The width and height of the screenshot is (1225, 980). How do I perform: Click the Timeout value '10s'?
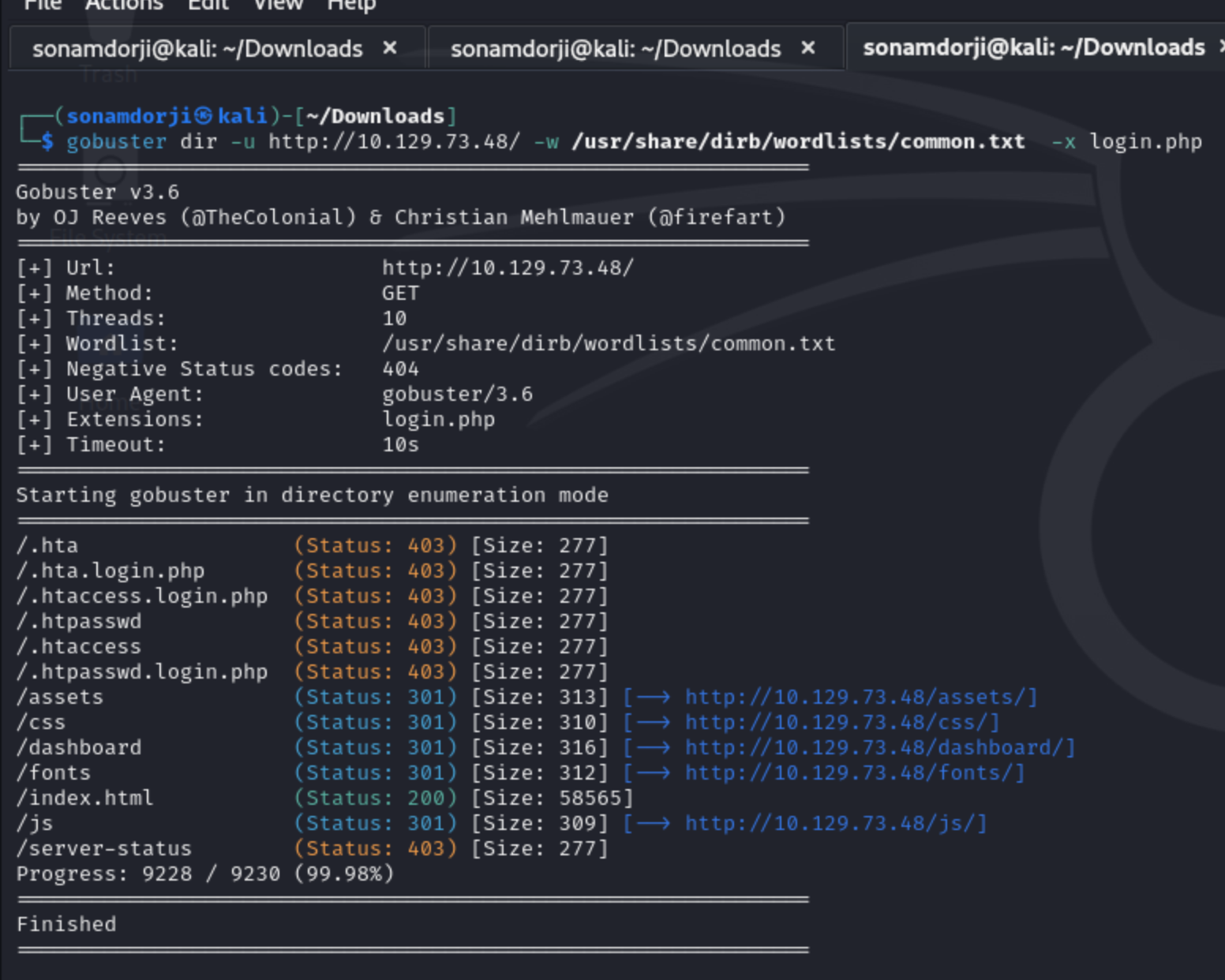click(x=400, y=445)
